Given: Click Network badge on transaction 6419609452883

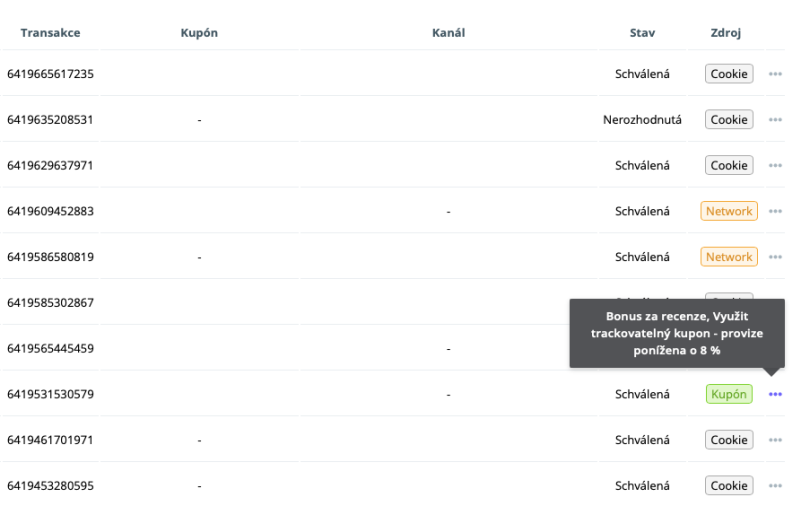Looking at the screenshot, I should [x=729, y=211].
